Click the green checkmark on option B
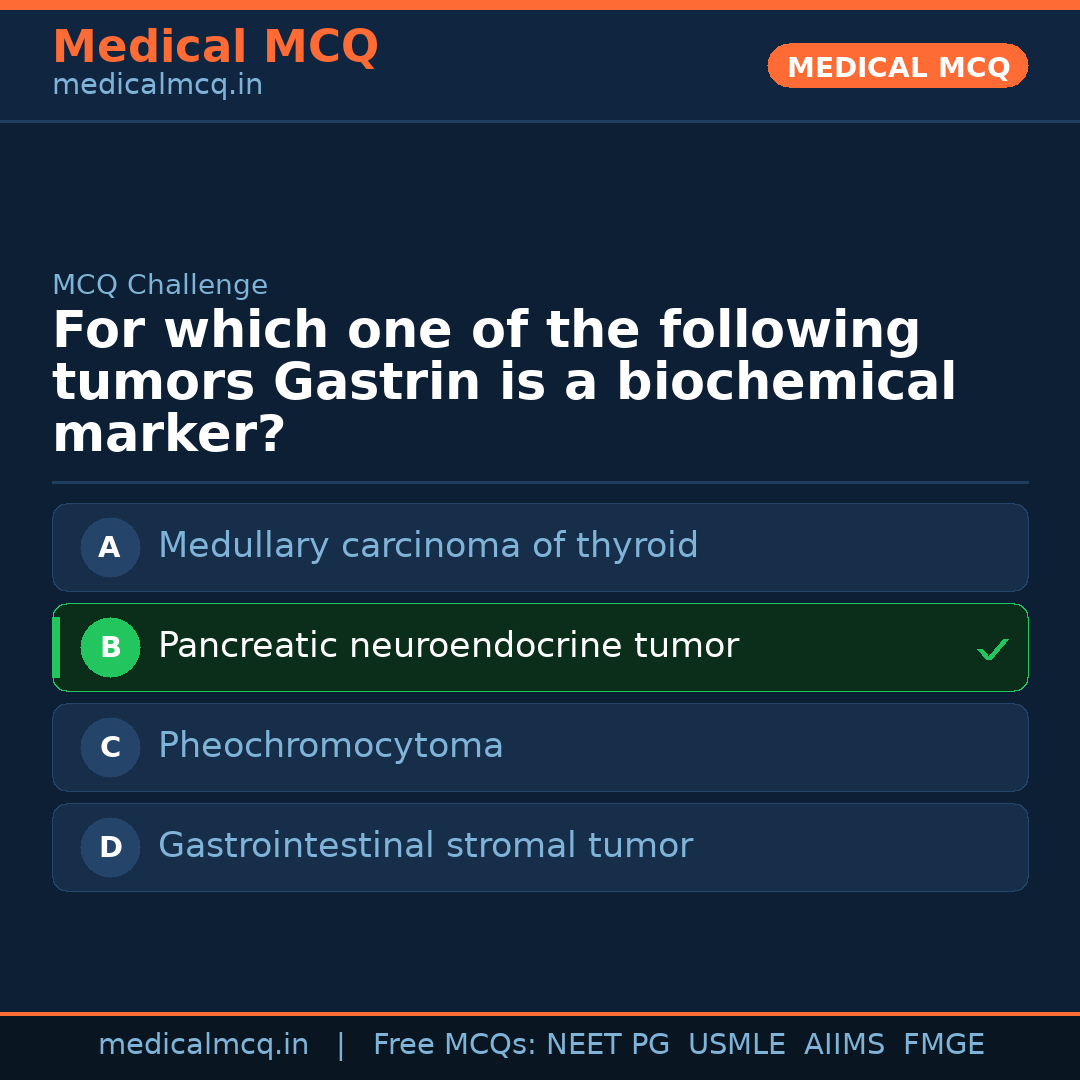Screen dimensions: 1080x1080 992,650
